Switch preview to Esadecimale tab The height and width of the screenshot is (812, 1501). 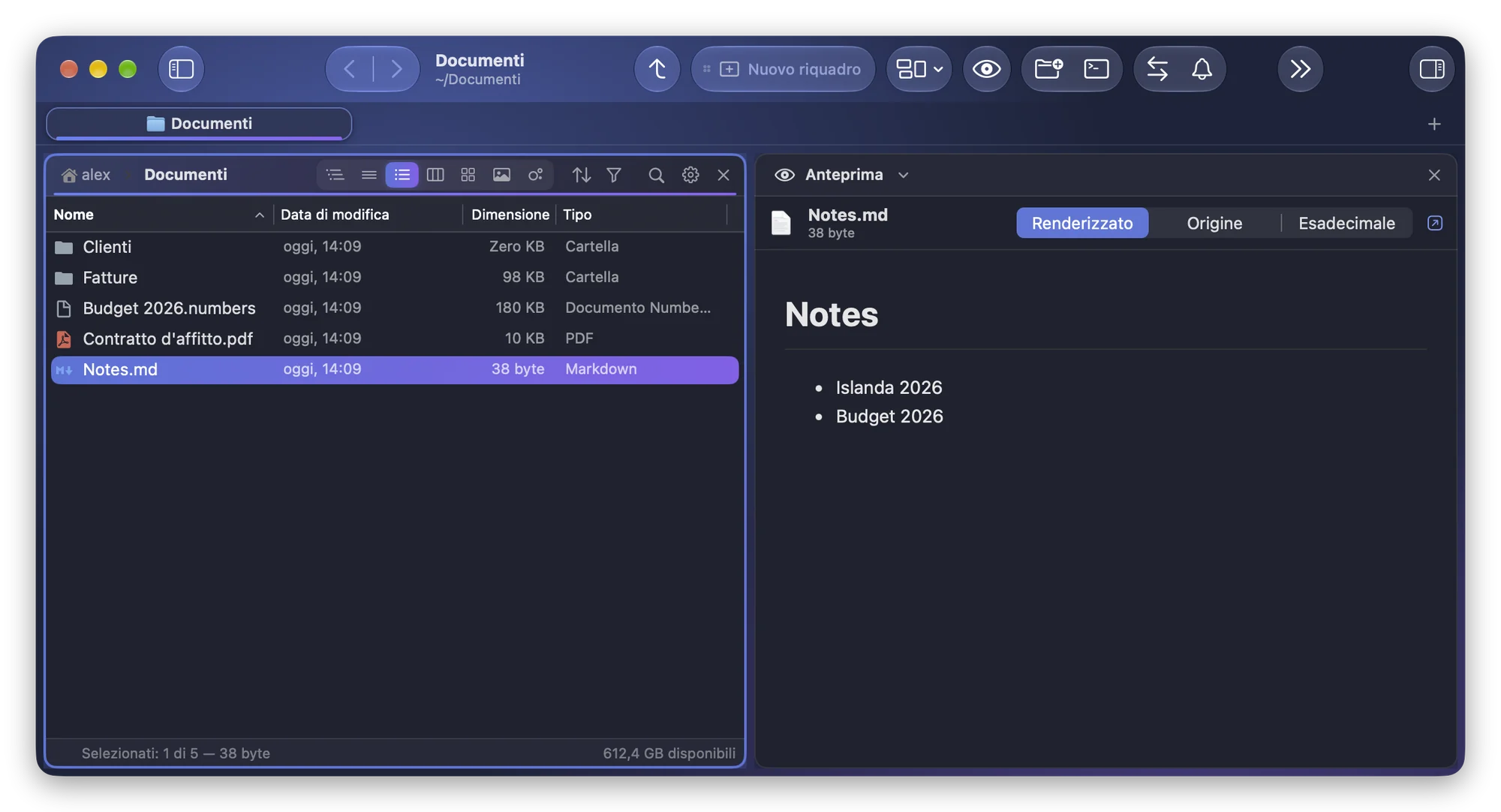[x=1346, y=223]
